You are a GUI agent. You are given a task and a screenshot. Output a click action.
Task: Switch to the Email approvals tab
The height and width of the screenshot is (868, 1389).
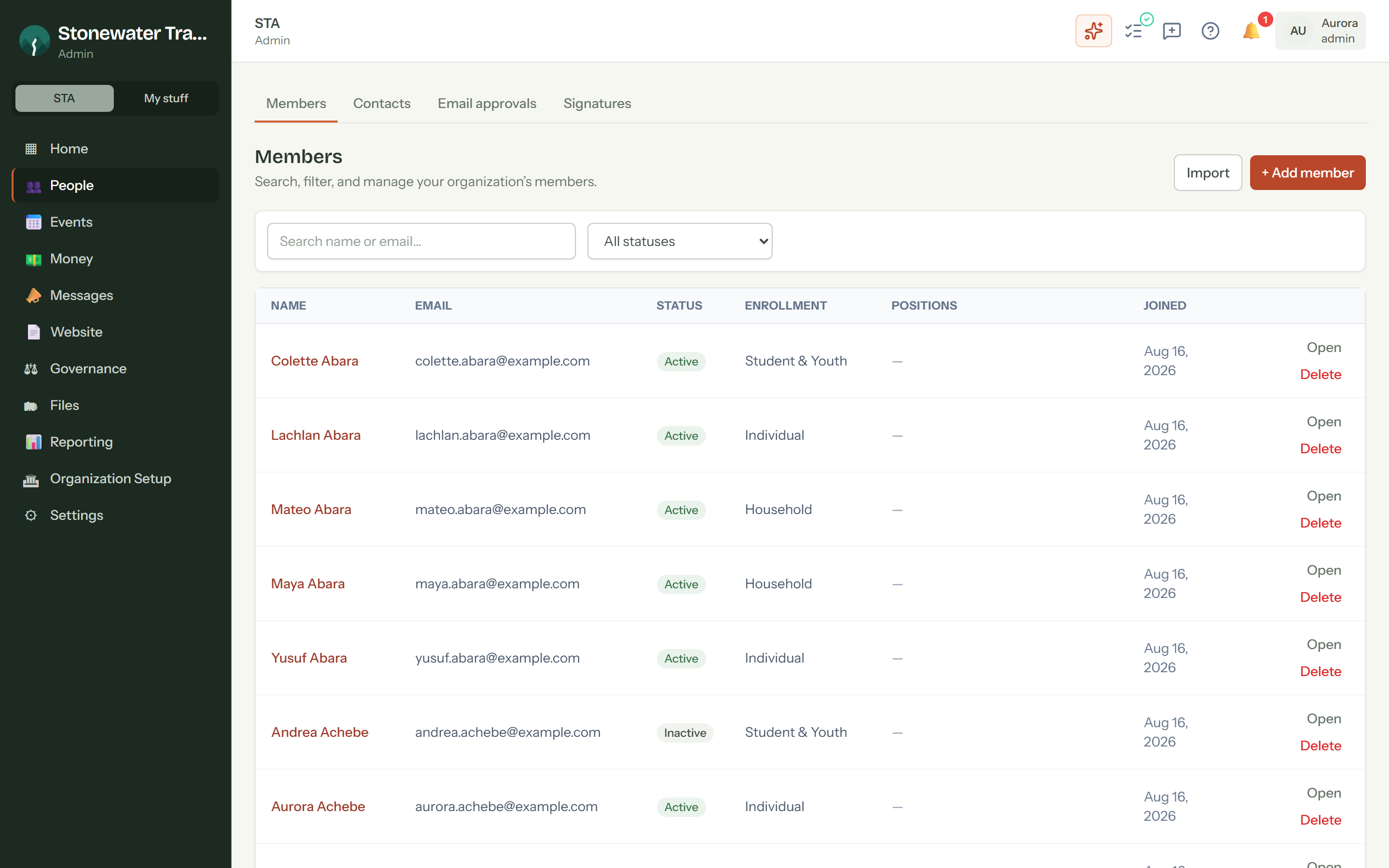[487, 103]
